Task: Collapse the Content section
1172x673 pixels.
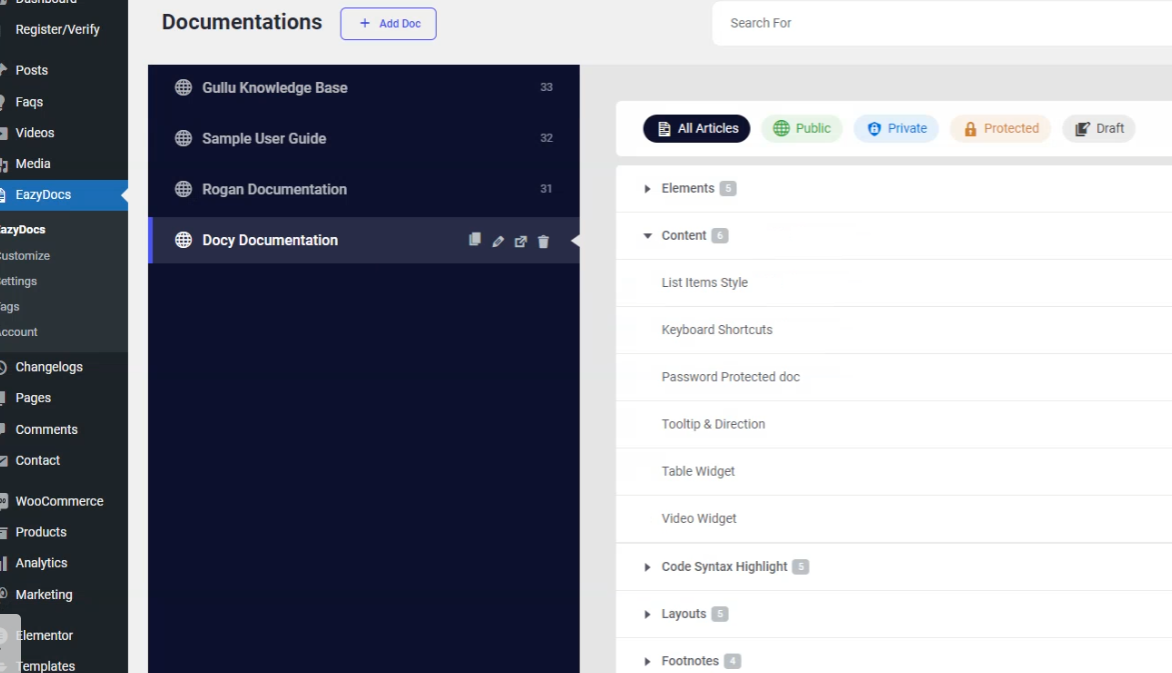Action: pos(647,236)
